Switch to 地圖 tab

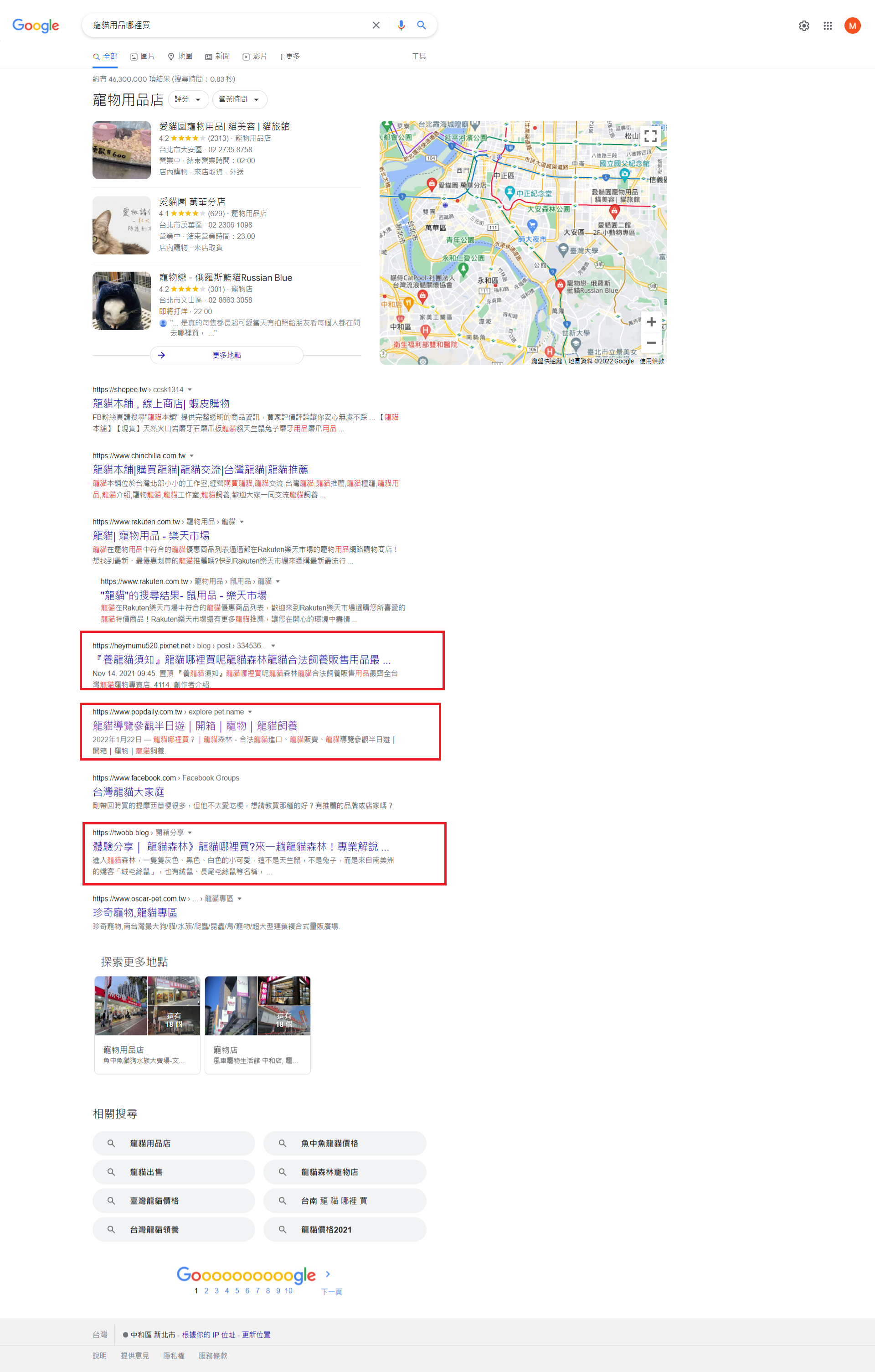pos(180,56)
